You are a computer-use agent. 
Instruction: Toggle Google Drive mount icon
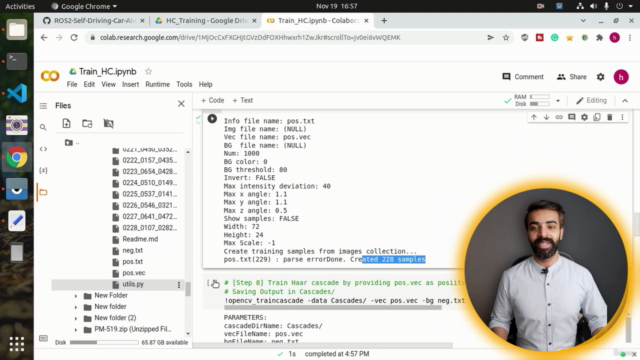tap(108, 123)
